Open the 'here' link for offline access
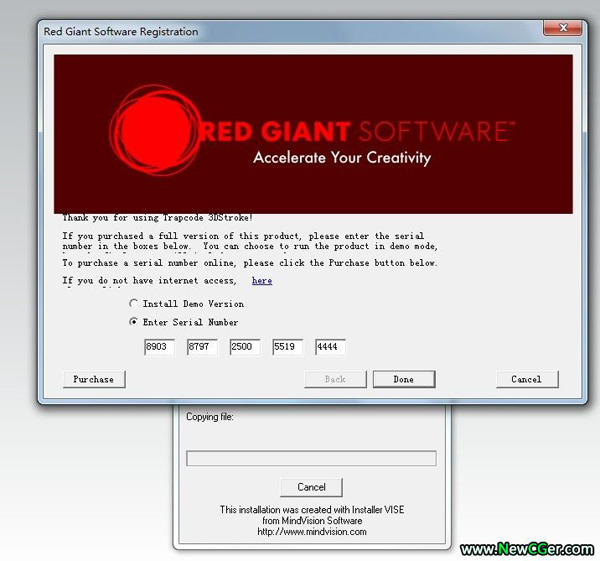The height and width of the screenshot is (561, 600). (x=262, y=280)
